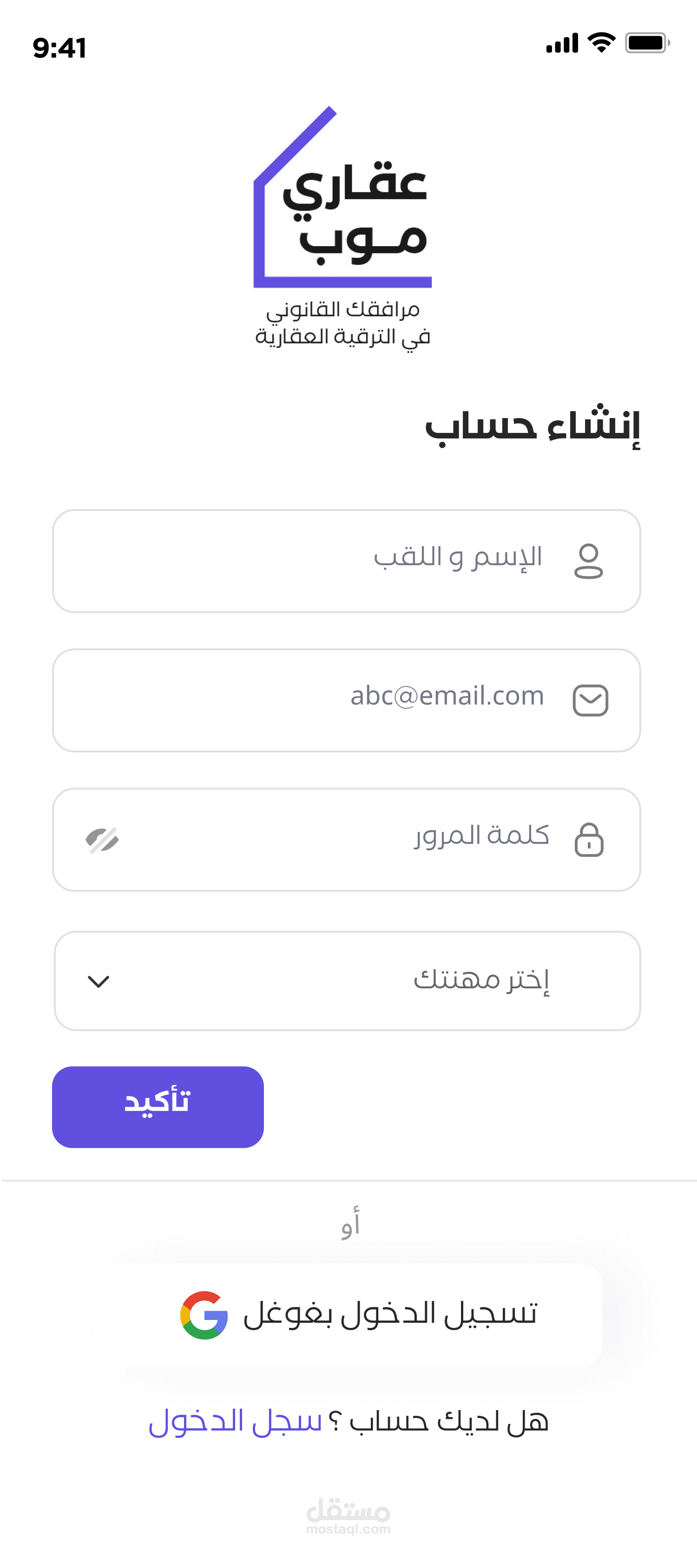Focus the كلمة المرور password field
This screenshot has width=697, height=1568.
point(346,839)
